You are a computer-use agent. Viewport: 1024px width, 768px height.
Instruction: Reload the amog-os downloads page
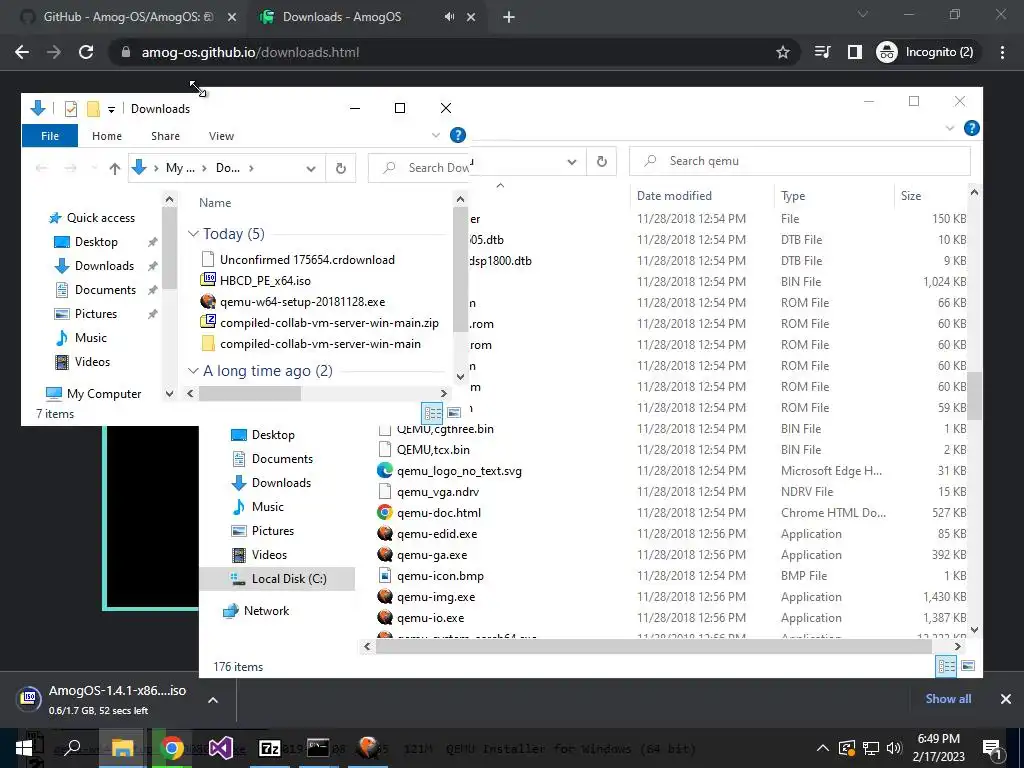86,52
